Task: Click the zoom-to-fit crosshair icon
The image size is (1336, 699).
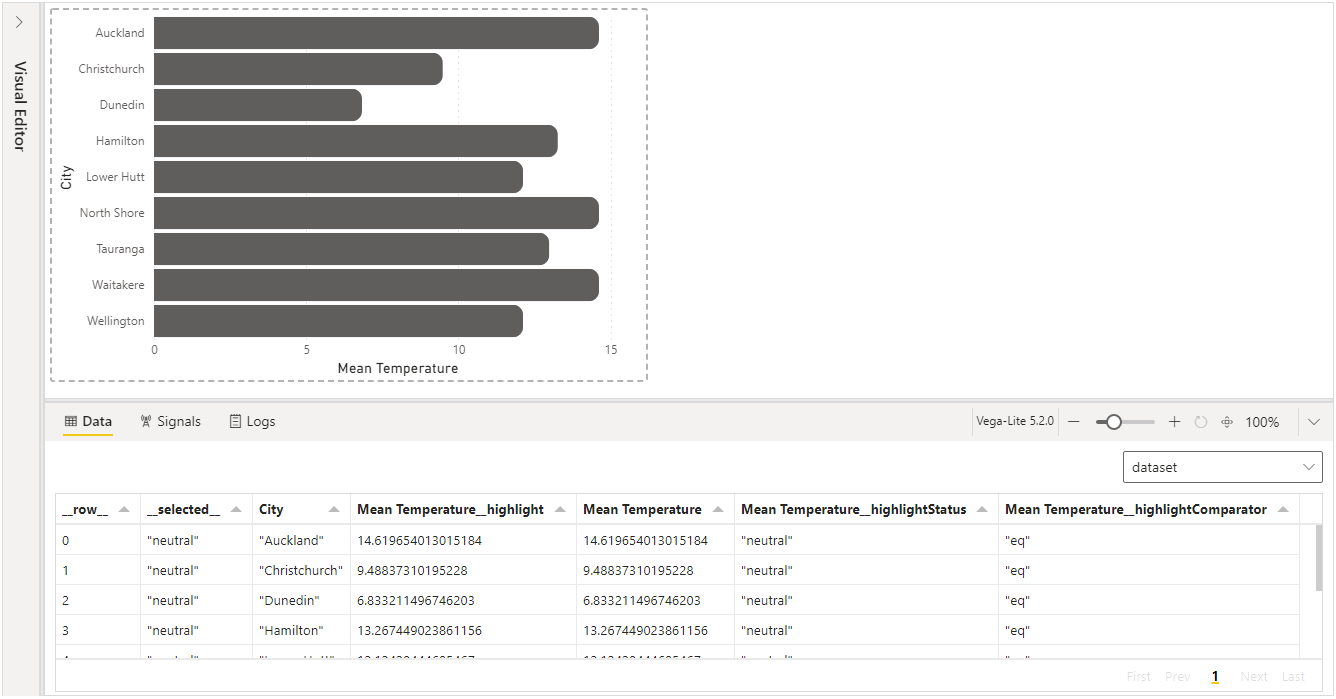Action: click(1227, 422)
